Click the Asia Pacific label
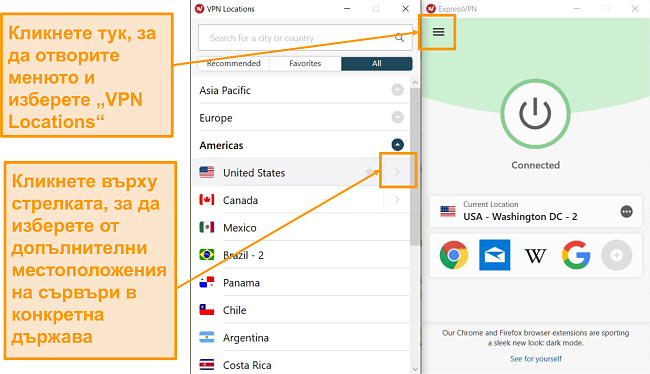The height and width of the screenshot is (374, 650). [225, 90]
